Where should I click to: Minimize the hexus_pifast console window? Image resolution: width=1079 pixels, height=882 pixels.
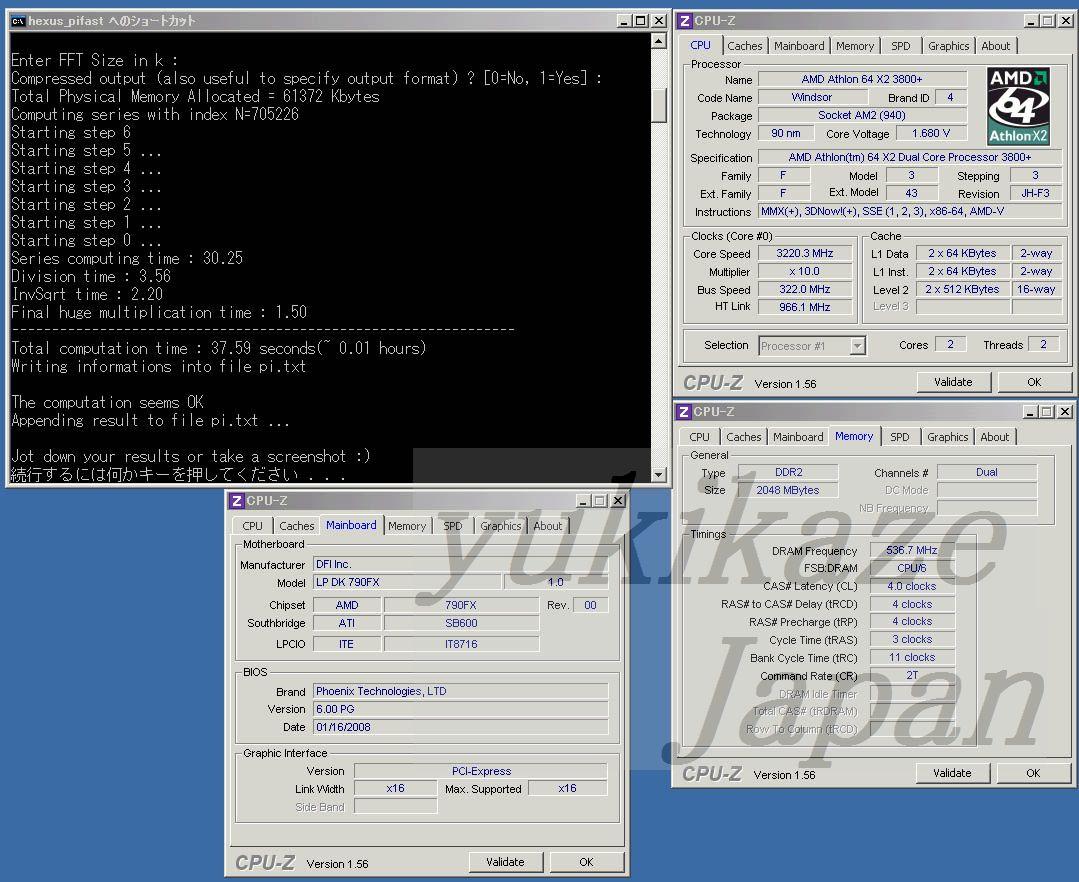pyautogui.click(x=623, y=21)
